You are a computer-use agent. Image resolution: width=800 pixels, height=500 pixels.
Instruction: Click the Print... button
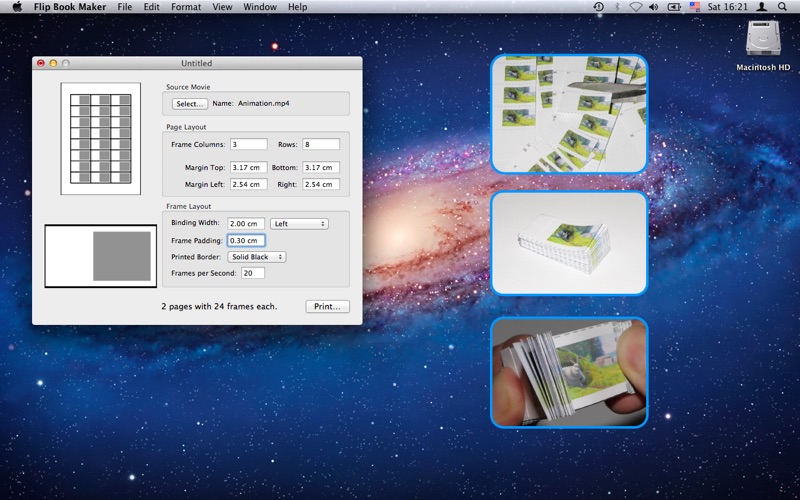point(328,306)
